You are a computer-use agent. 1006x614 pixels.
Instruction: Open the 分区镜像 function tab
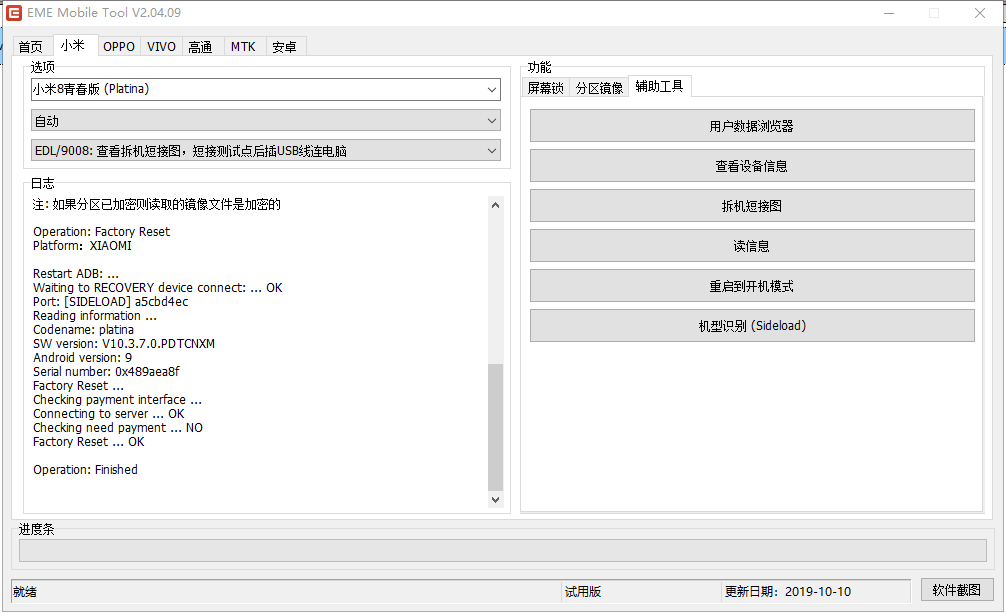click(599, 88)
